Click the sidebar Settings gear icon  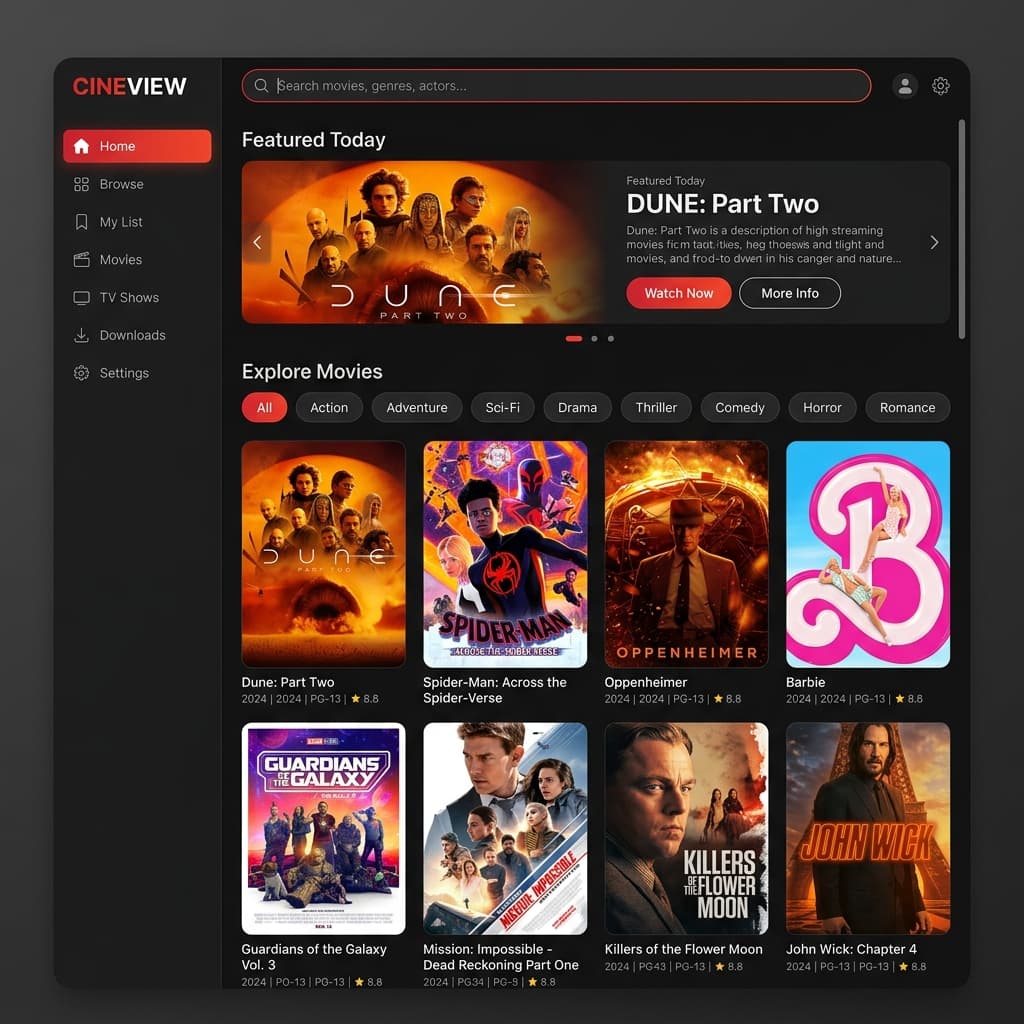click(81, 373)
